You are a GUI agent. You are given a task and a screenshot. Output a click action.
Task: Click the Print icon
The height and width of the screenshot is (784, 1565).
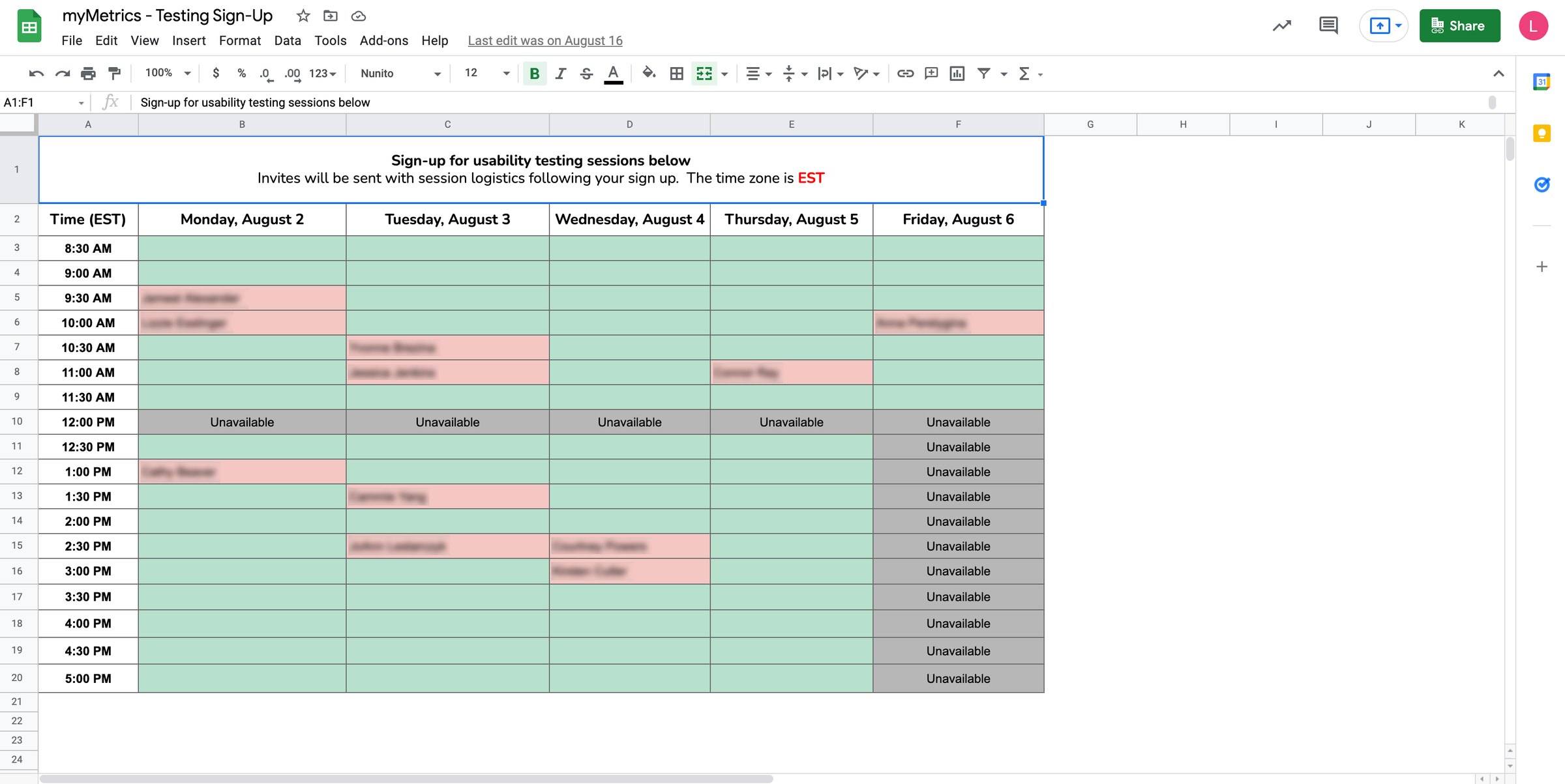pos(88,74)
